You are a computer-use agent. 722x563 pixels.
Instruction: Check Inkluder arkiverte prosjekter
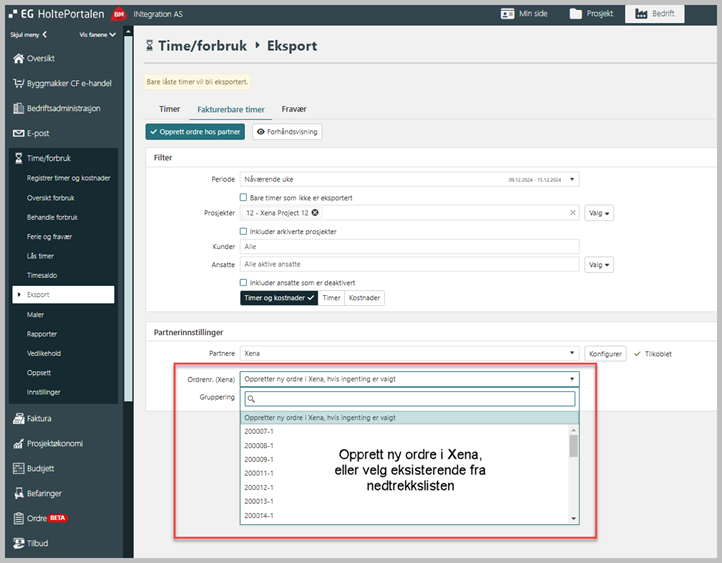(244, 231)
